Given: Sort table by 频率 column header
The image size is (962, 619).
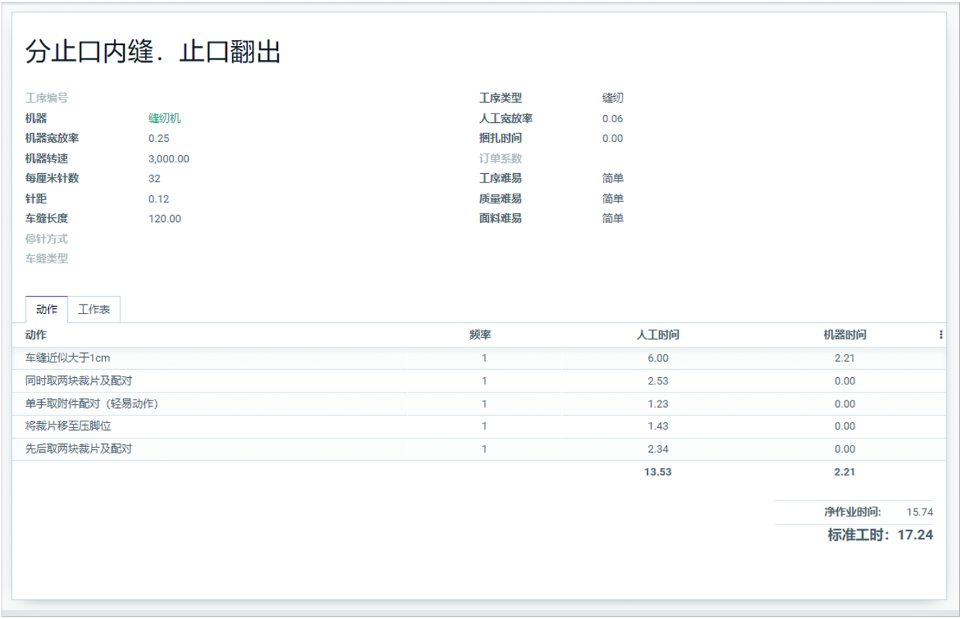Looking at the screenshot, I should point(480,335).
